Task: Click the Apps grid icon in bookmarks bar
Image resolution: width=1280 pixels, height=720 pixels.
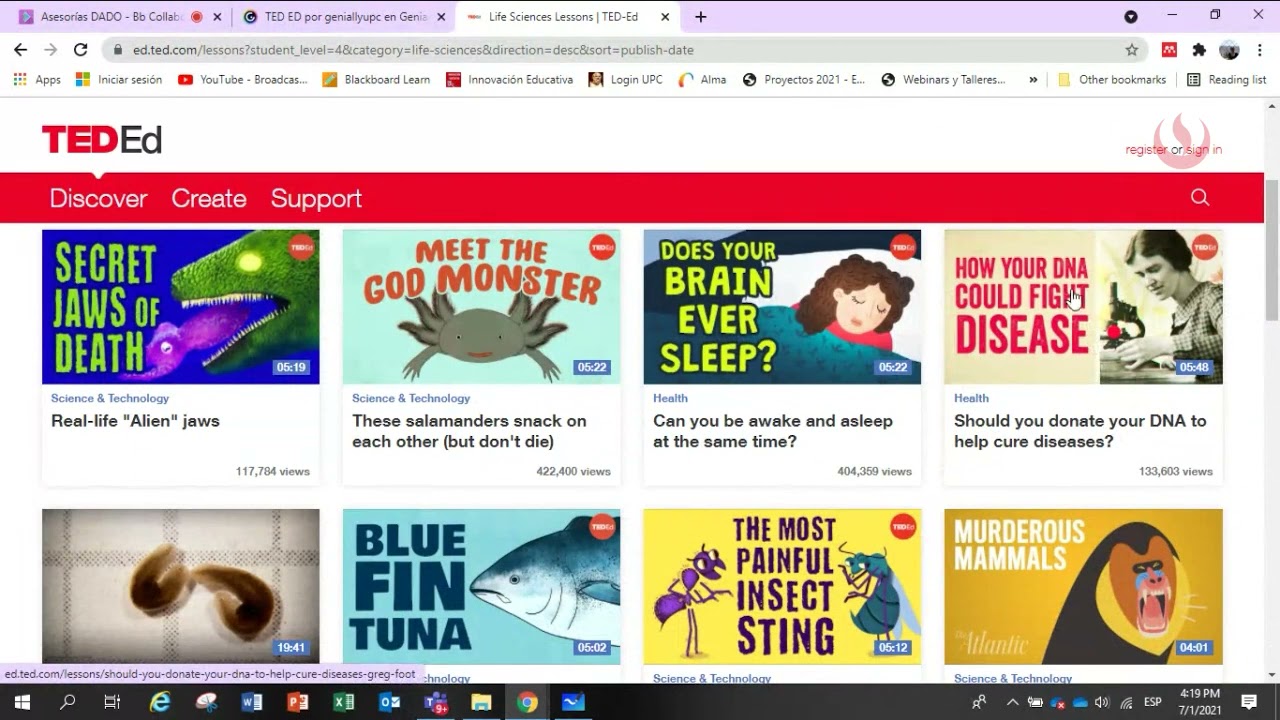Action: [x=20, y=80]
